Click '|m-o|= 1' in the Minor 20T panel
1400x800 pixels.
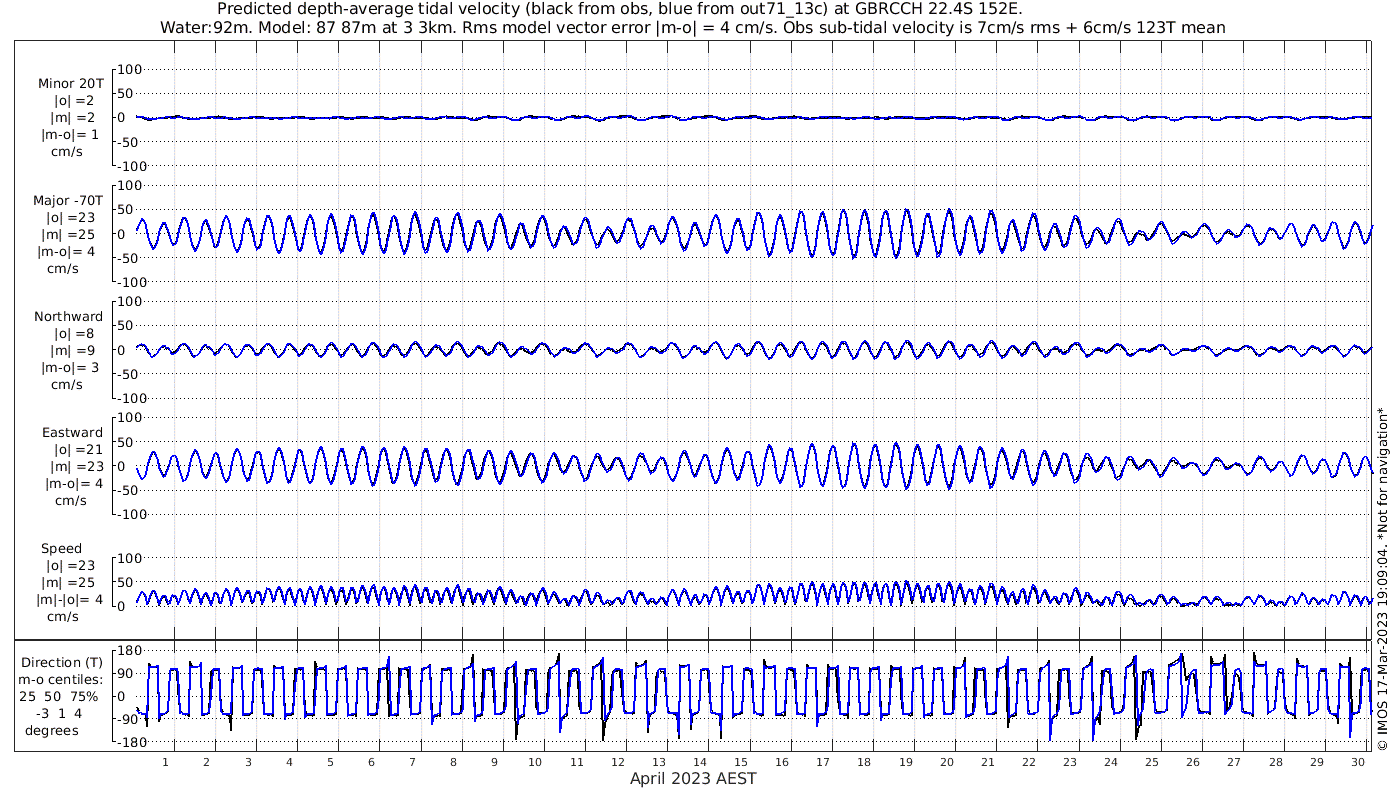click(70, 135)
